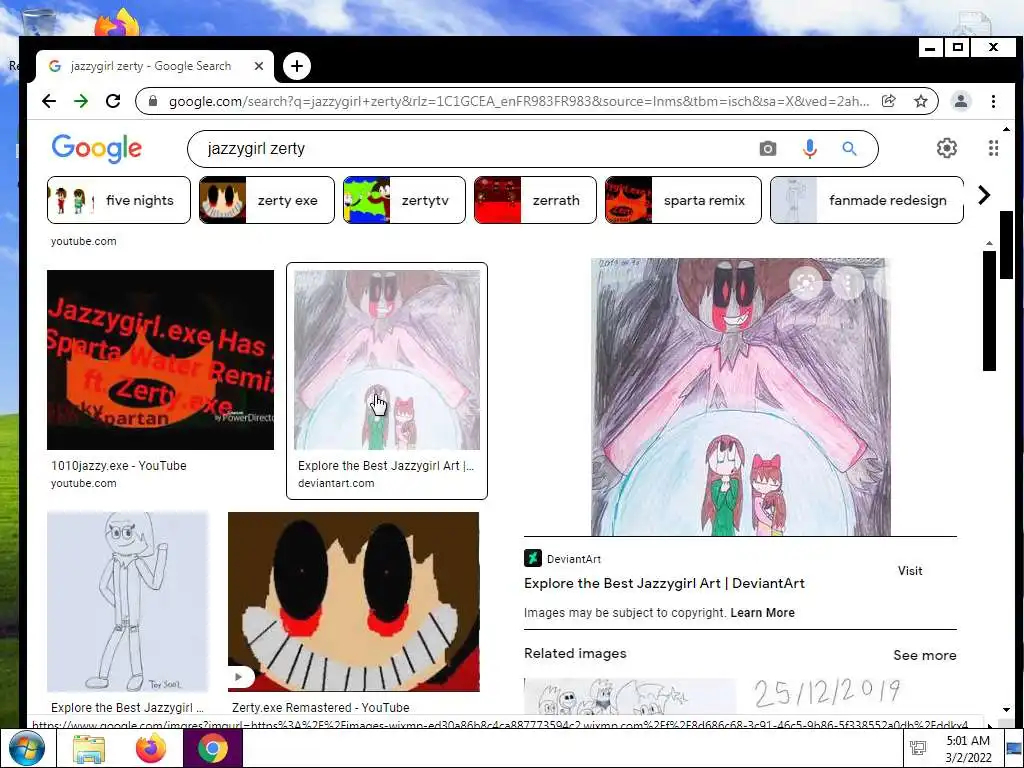
Task: Click the side panel scrollbar thumb
Action: coord(989,310)
